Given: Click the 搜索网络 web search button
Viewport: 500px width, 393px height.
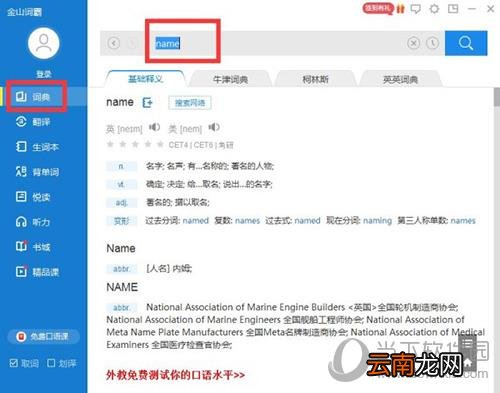Looking at the screenshot, I should pyautogui.click(x=190, y=103).
